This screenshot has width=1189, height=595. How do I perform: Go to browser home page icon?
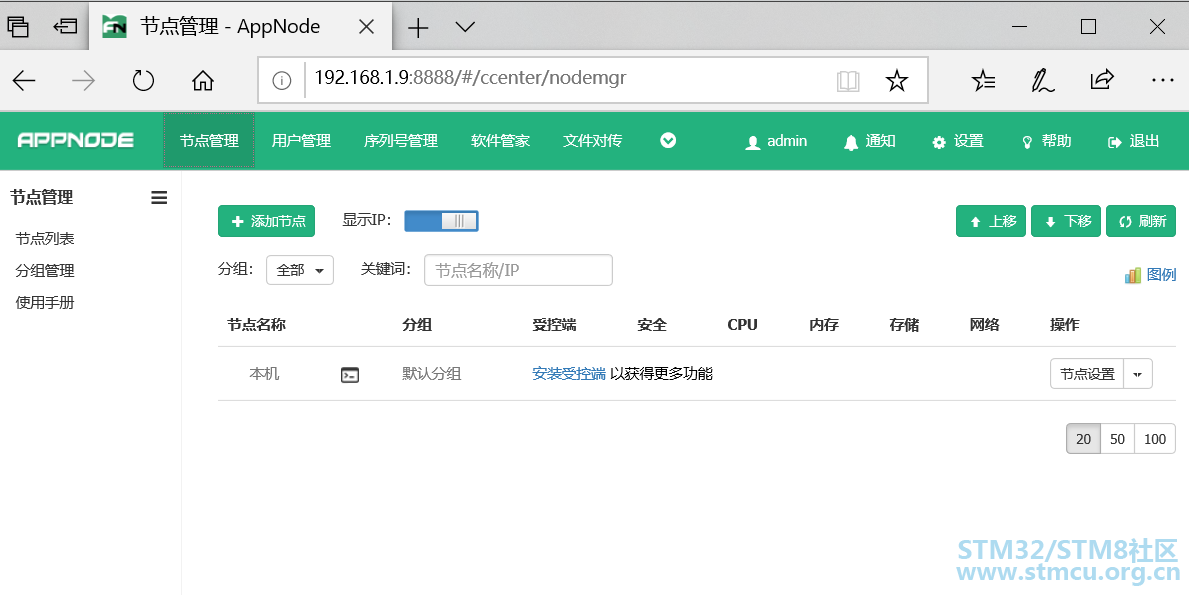(202, 80)
